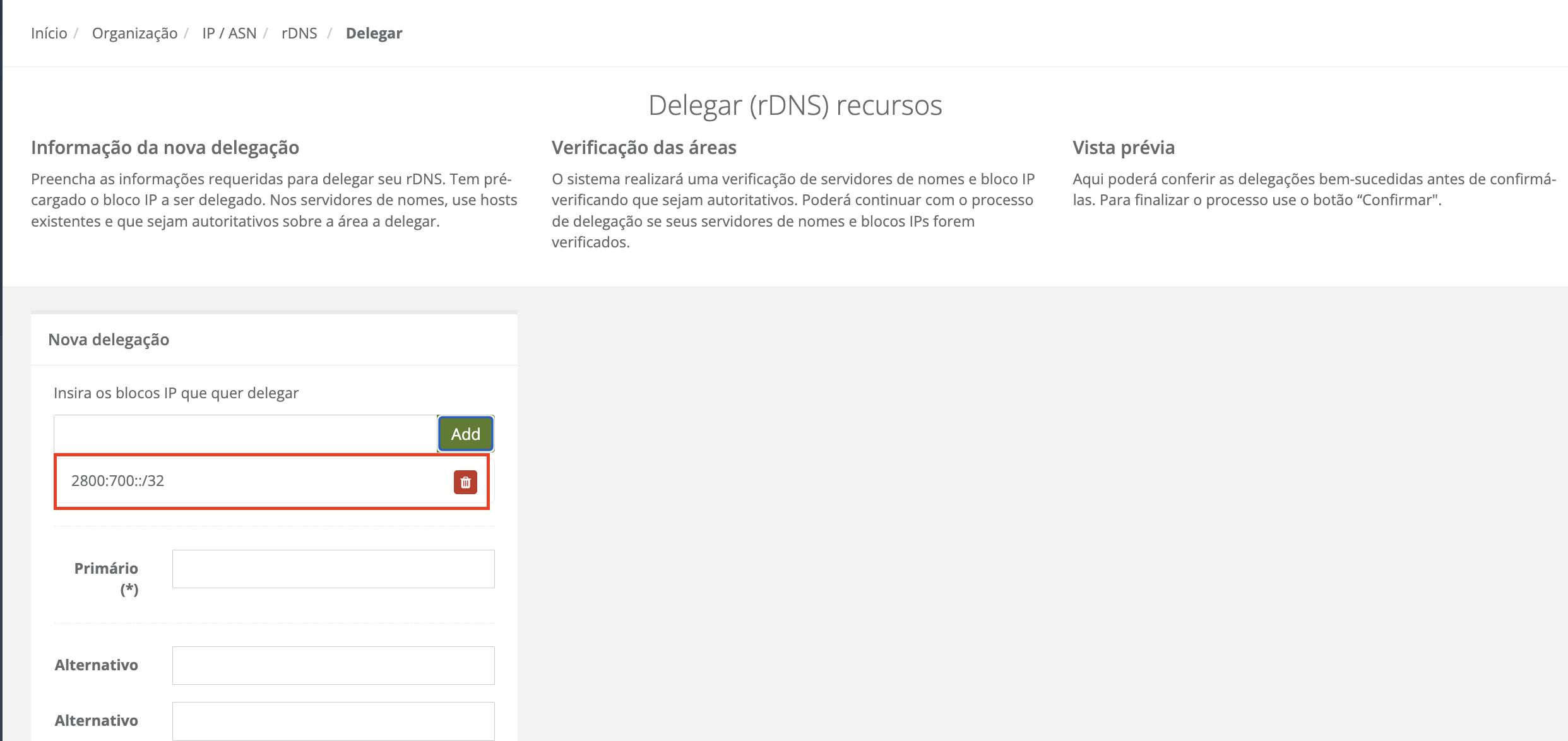Click the Insira os blocos IP label
This screenshot has width=1568, height=741.
[x=176, y=393]
